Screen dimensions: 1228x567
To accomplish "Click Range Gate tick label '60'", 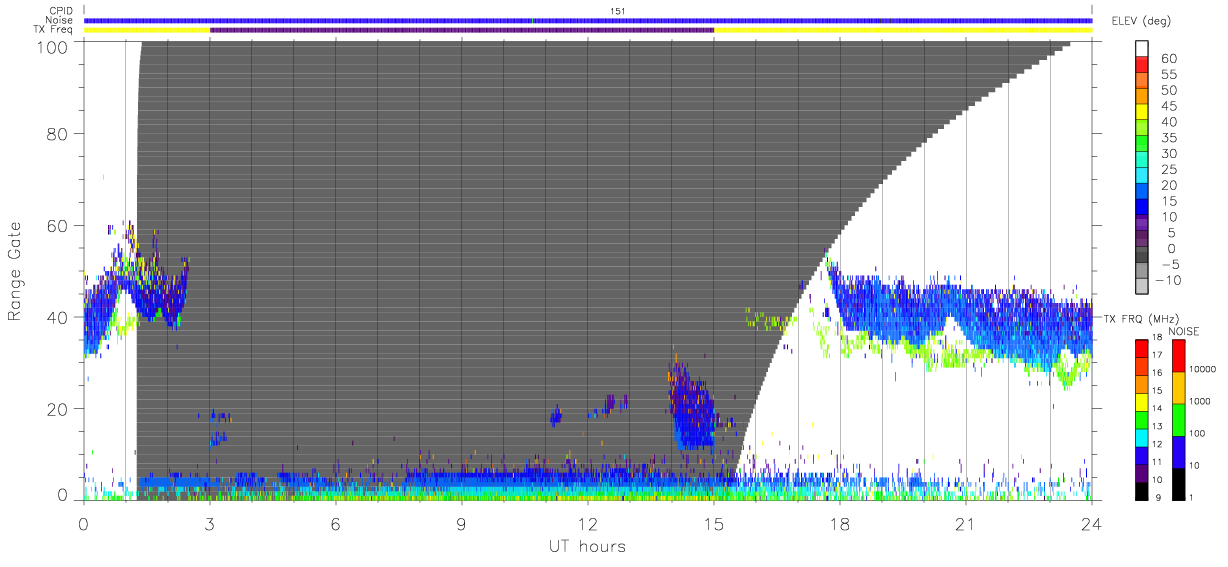I will [x=57, y=225].
